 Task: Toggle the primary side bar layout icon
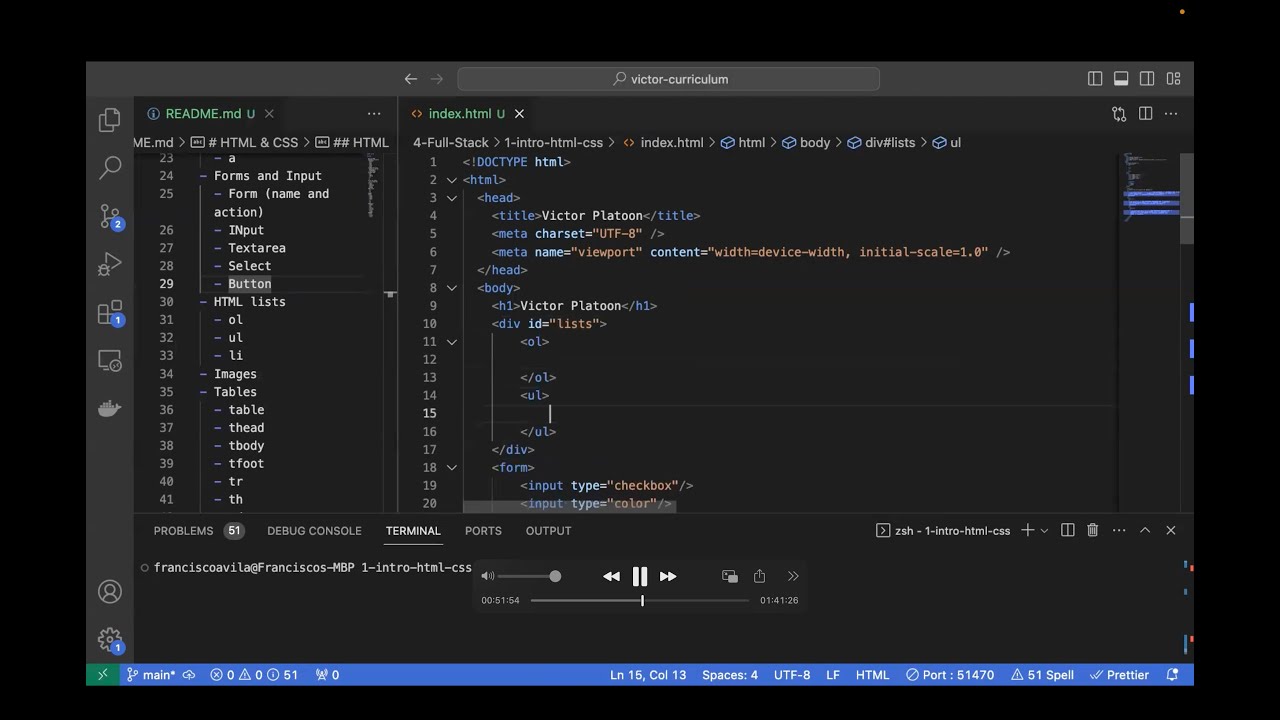click(x=1095, y=79)
